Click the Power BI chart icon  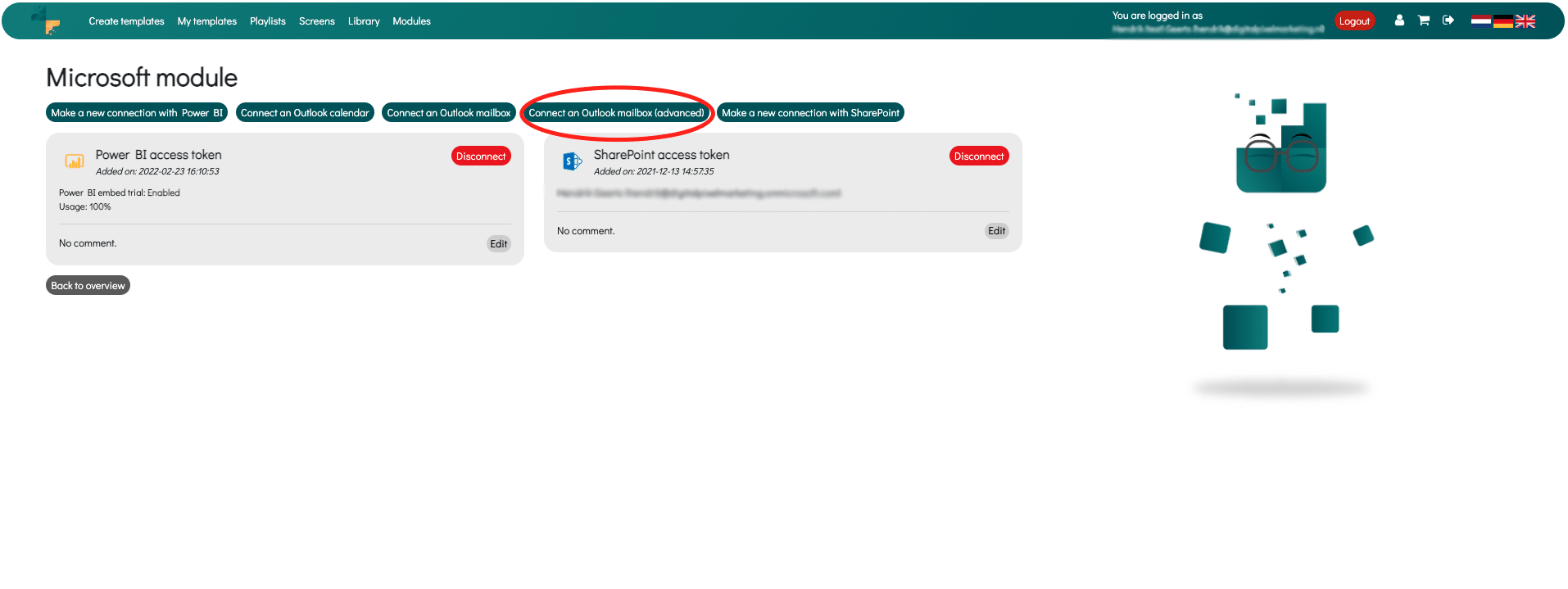(75, 161)
